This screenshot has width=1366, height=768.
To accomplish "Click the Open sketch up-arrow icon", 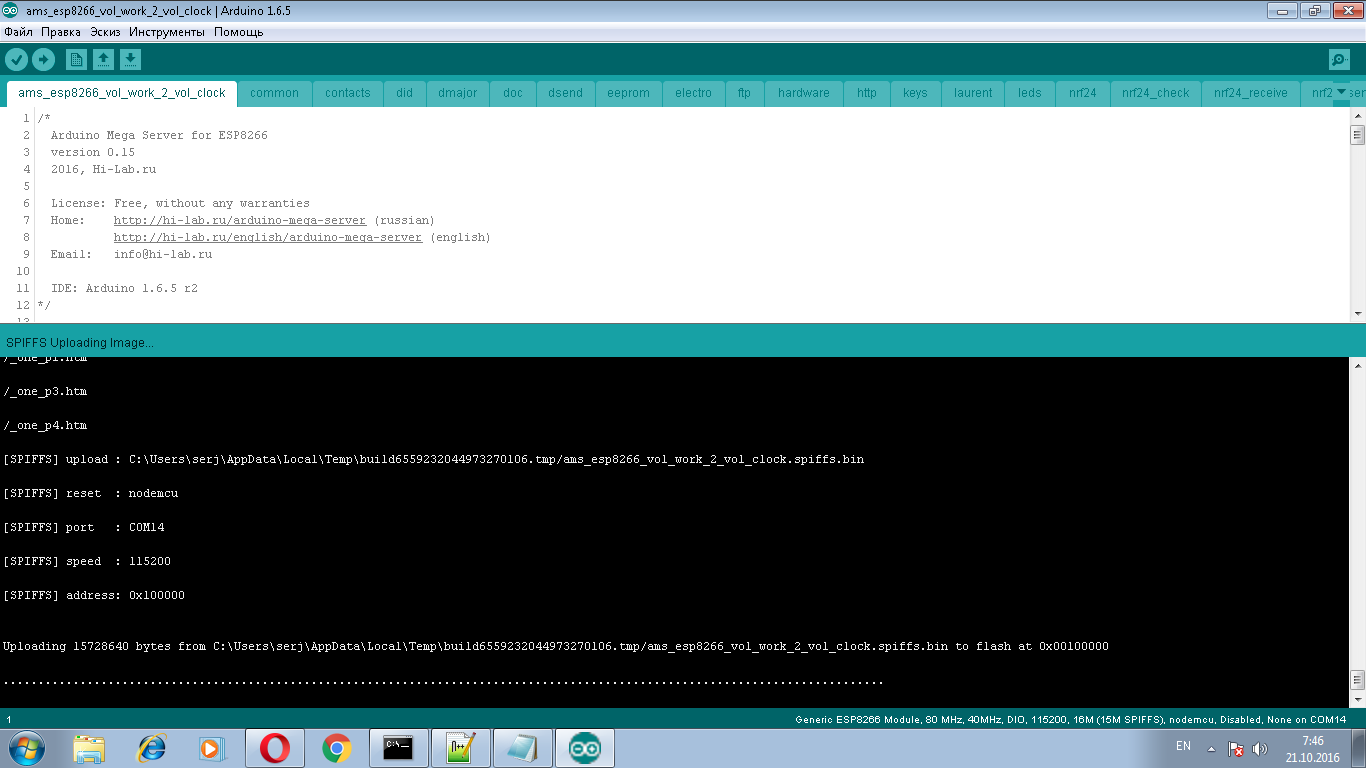I will (x=103, y=60).
